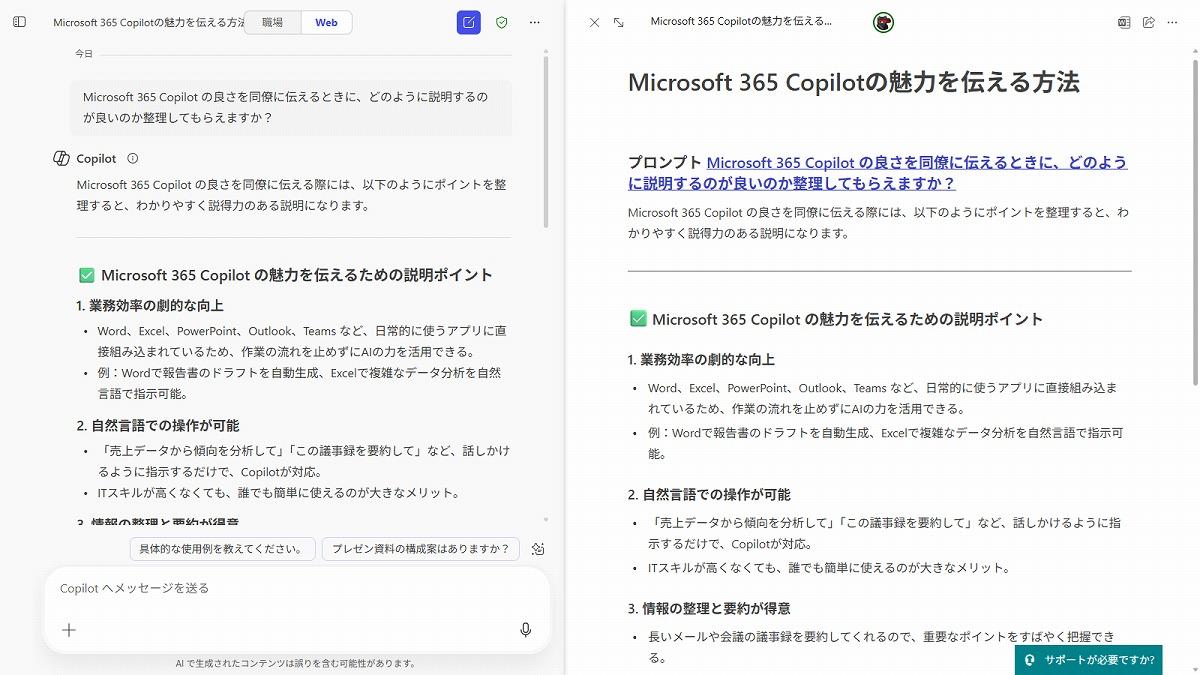Expand the page panel to full screen
Screen dimensions: 1200x675
pyautogui.click(x=618, y=22)
